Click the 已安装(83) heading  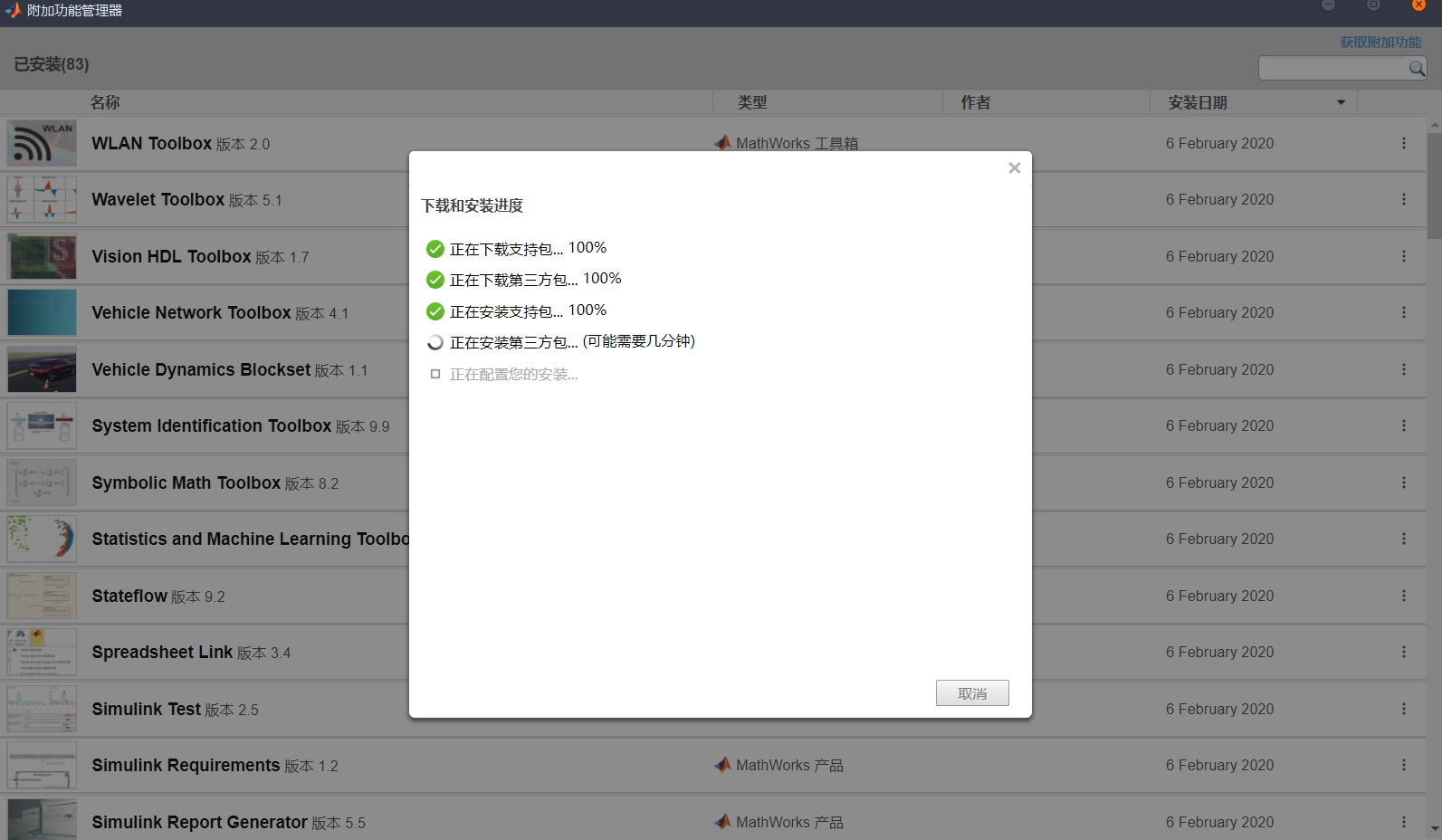52,64
